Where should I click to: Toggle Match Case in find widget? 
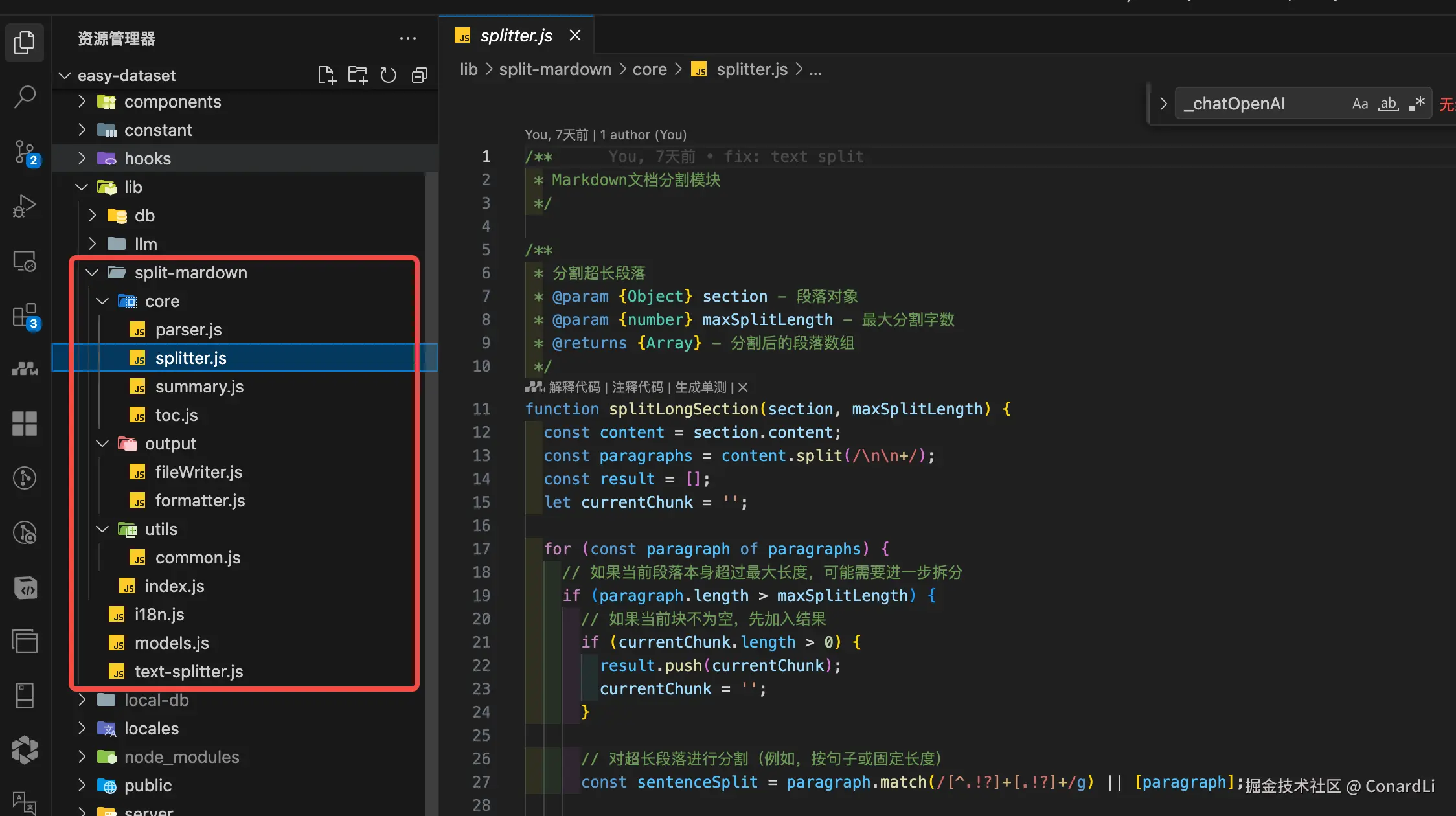pyautogui.click(x=1359, y=104)
